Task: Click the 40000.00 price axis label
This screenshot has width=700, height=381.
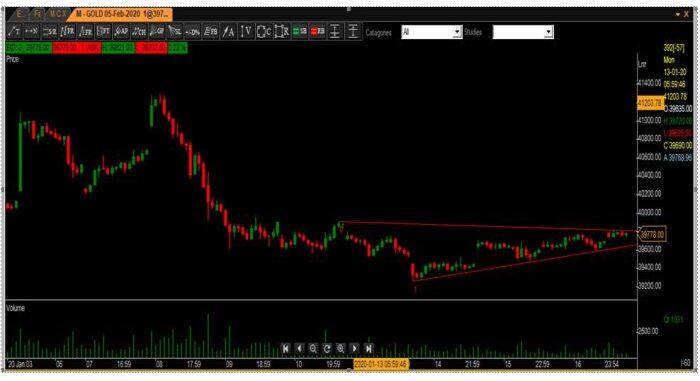Action: (650, 212)
